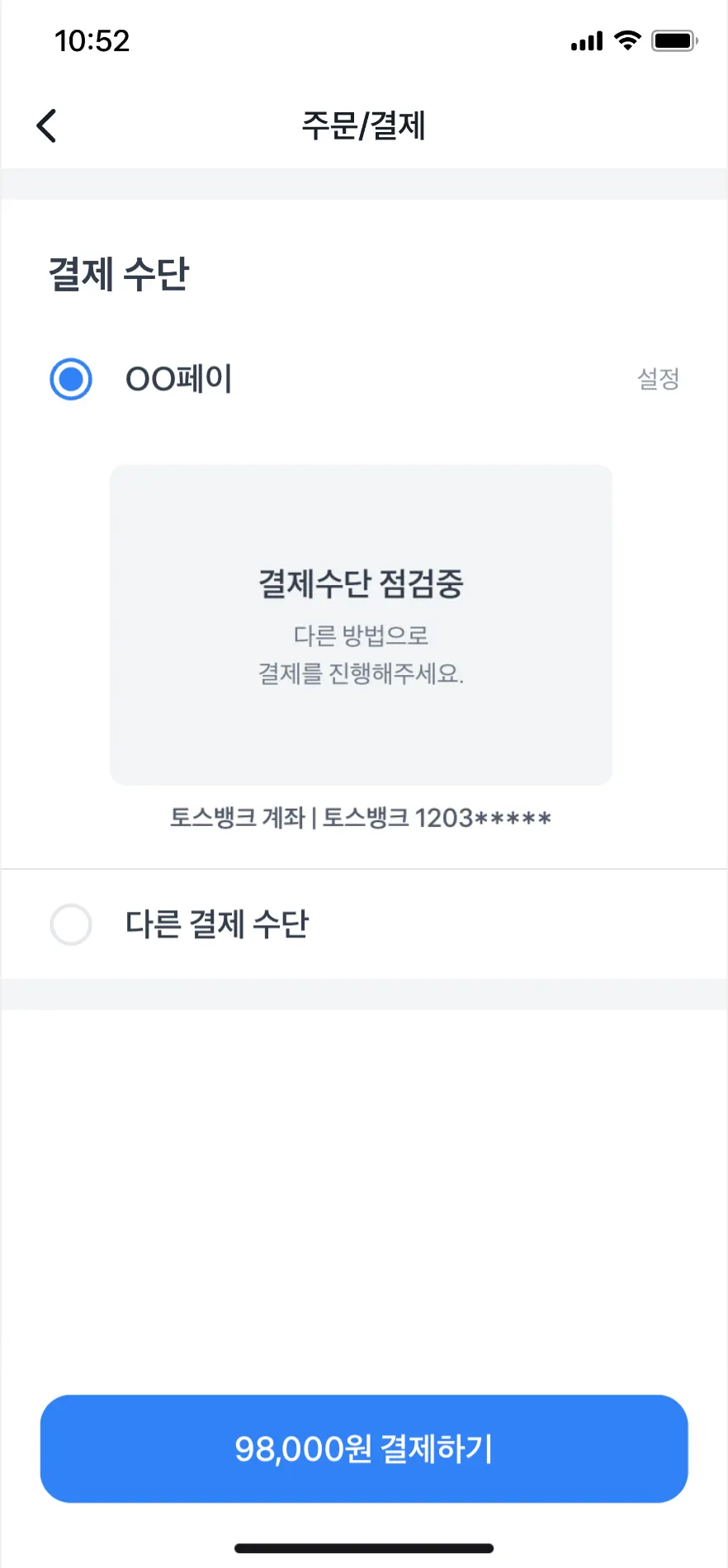Tap the cellular signal strength icon
Image resolution: width=728 pixels, height=1568 pixels.
pos(587,41)
